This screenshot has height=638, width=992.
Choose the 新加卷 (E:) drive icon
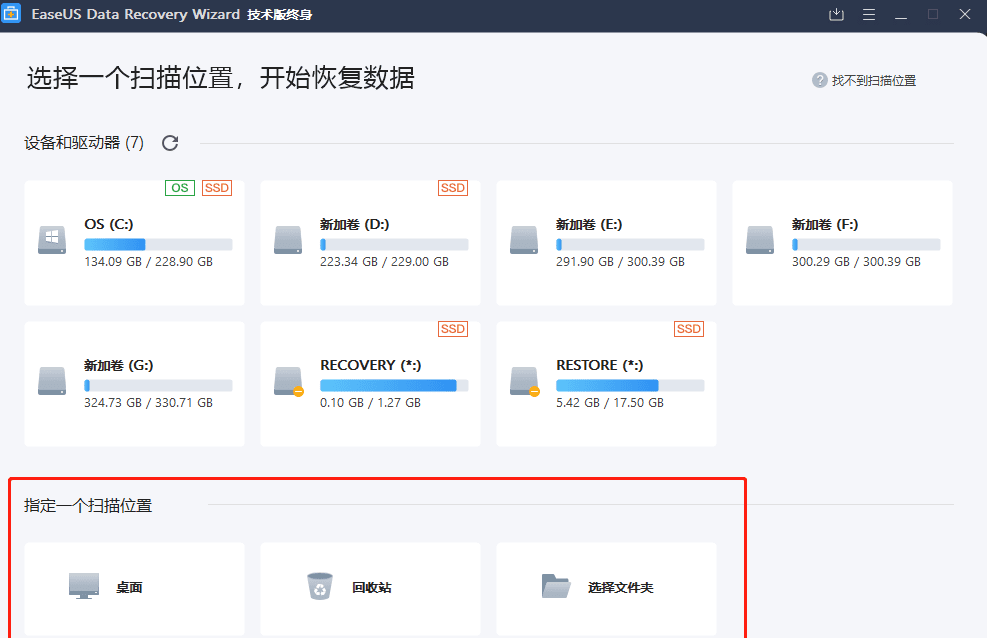(x=524, y=240)
